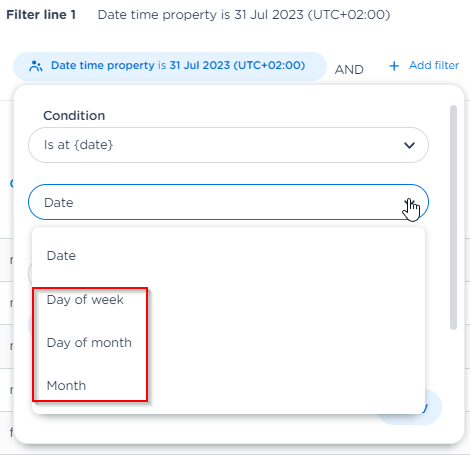Click the filter panel's vertical scrollbar thumb
The width and height of the screenshot is (470, 455).
pos(453,217)
